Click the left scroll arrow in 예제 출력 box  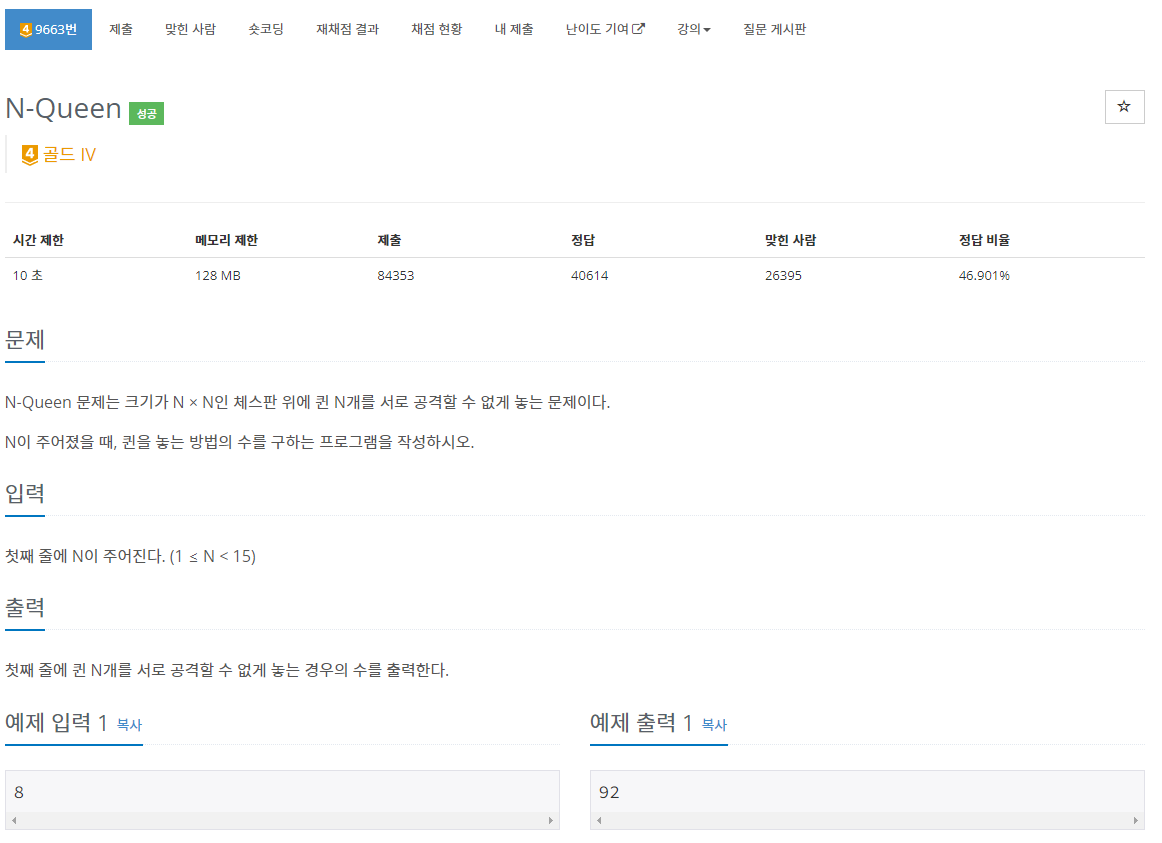pyautogui.click(x=597, y=820)
